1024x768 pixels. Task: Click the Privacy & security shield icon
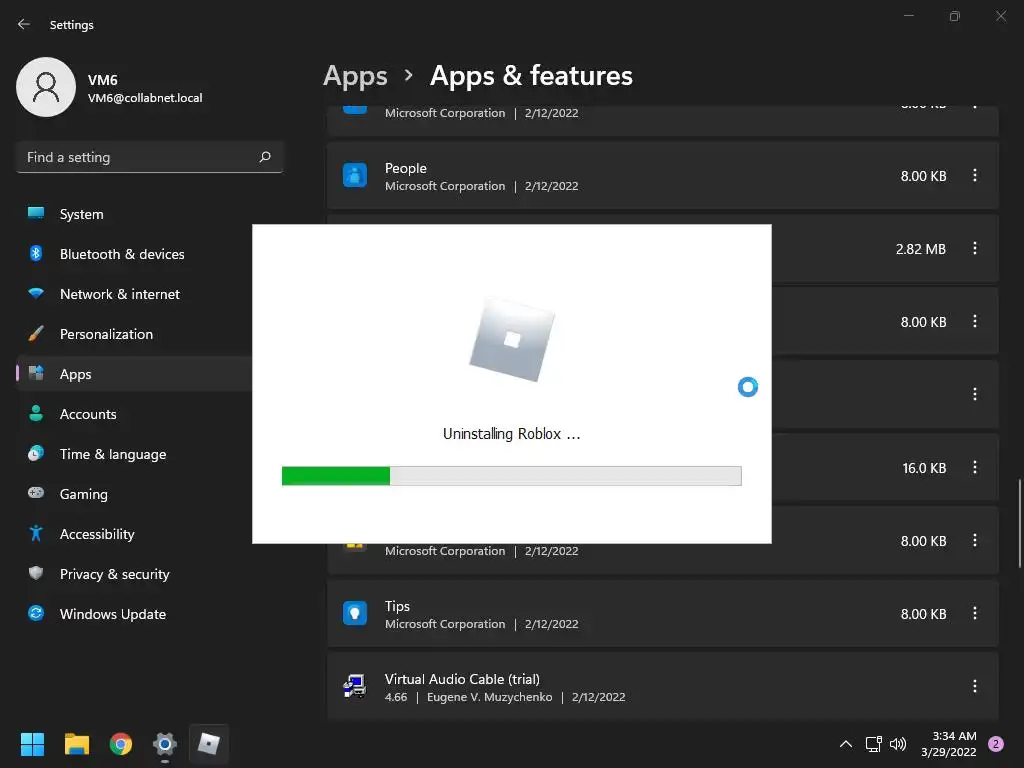pyautogui.click(x=36, y=573)
